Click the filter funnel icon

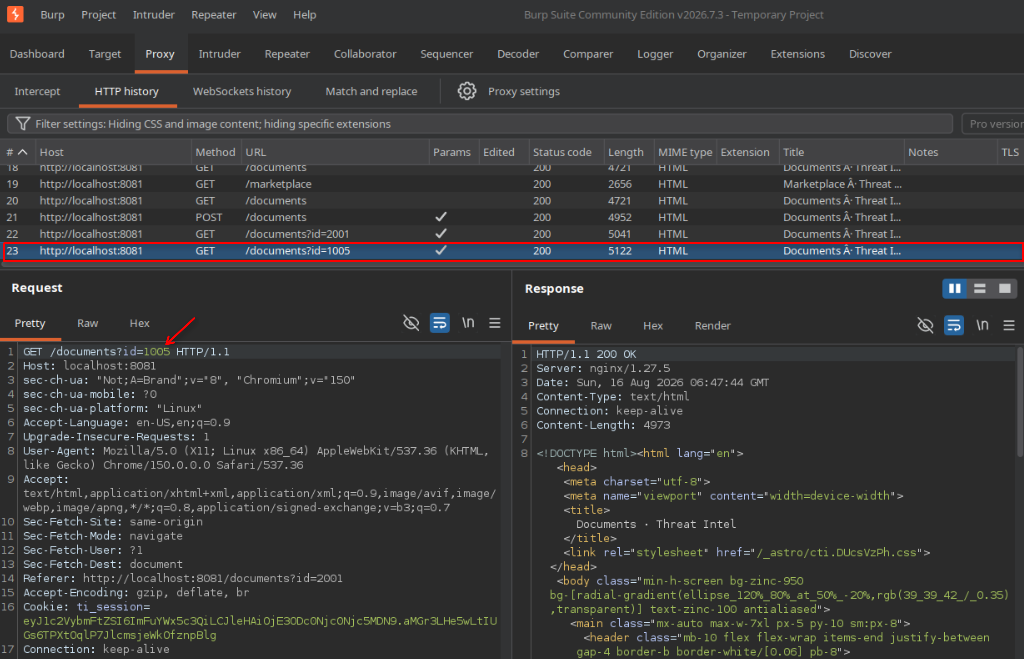pyautogui.click(x=23, y=124)
